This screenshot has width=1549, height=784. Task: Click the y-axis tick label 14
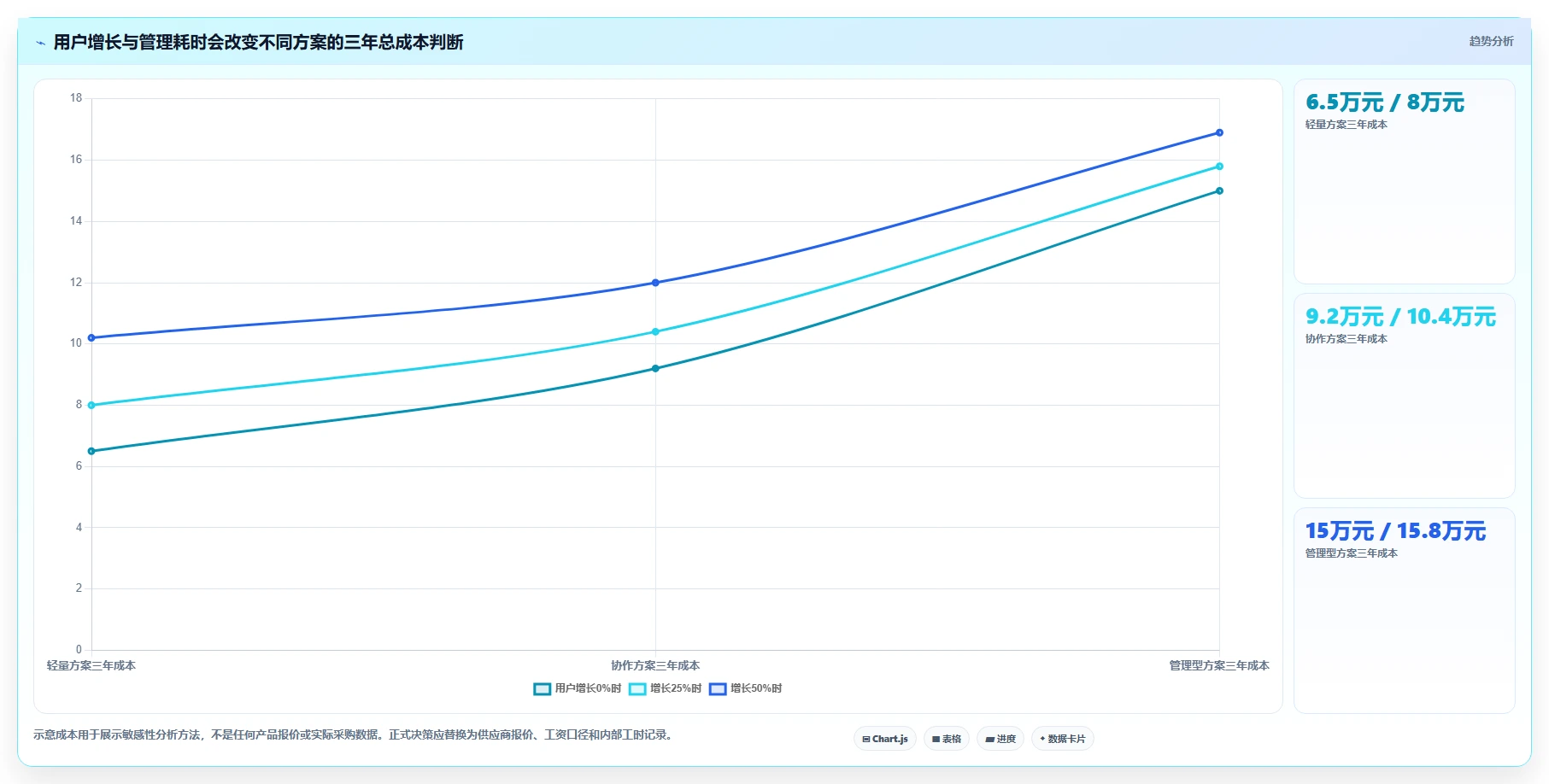[x=76, y=221]
